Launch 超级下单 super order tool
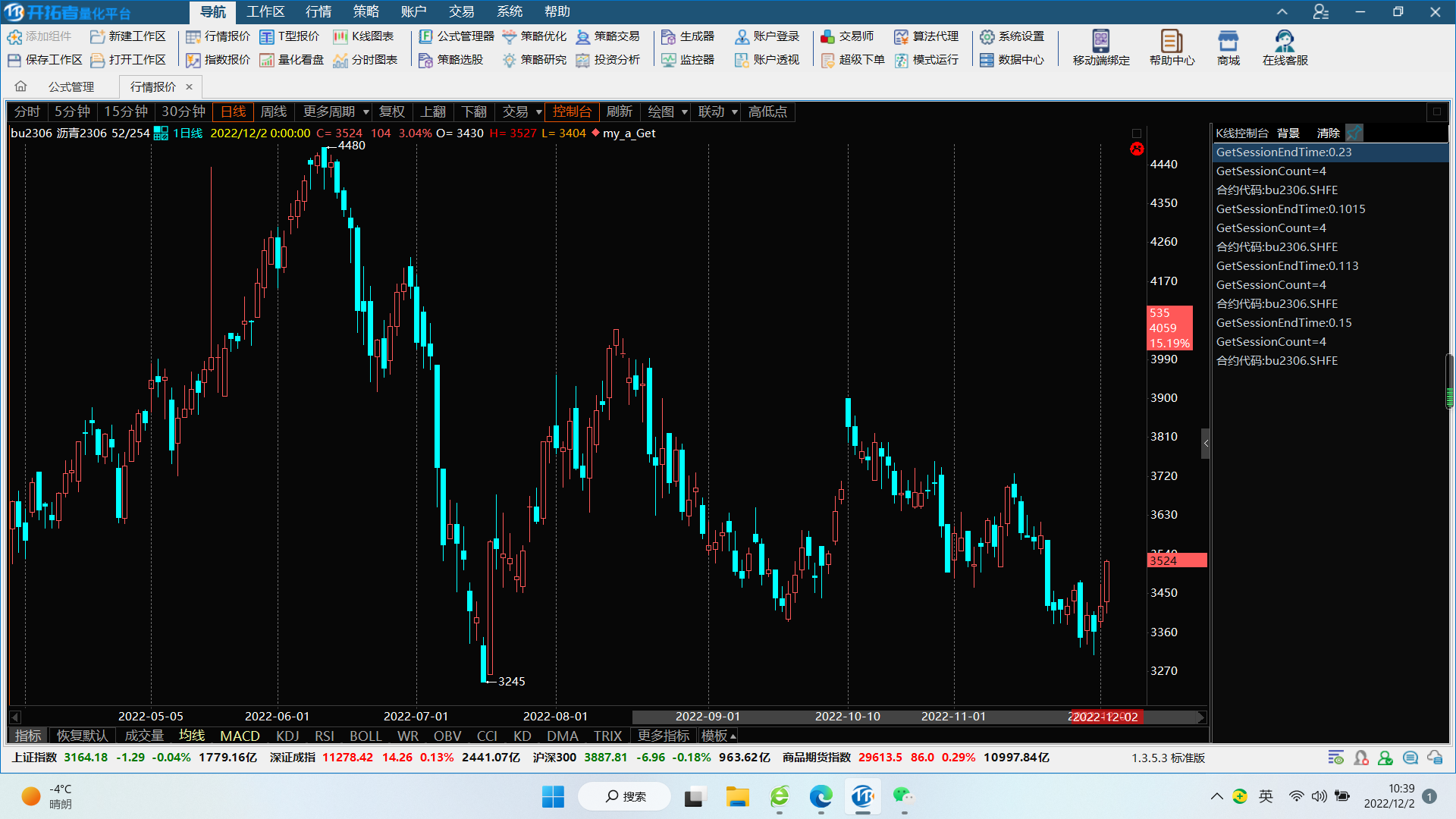The width and height of the screenshot is (1456, 819). [853, 60]
